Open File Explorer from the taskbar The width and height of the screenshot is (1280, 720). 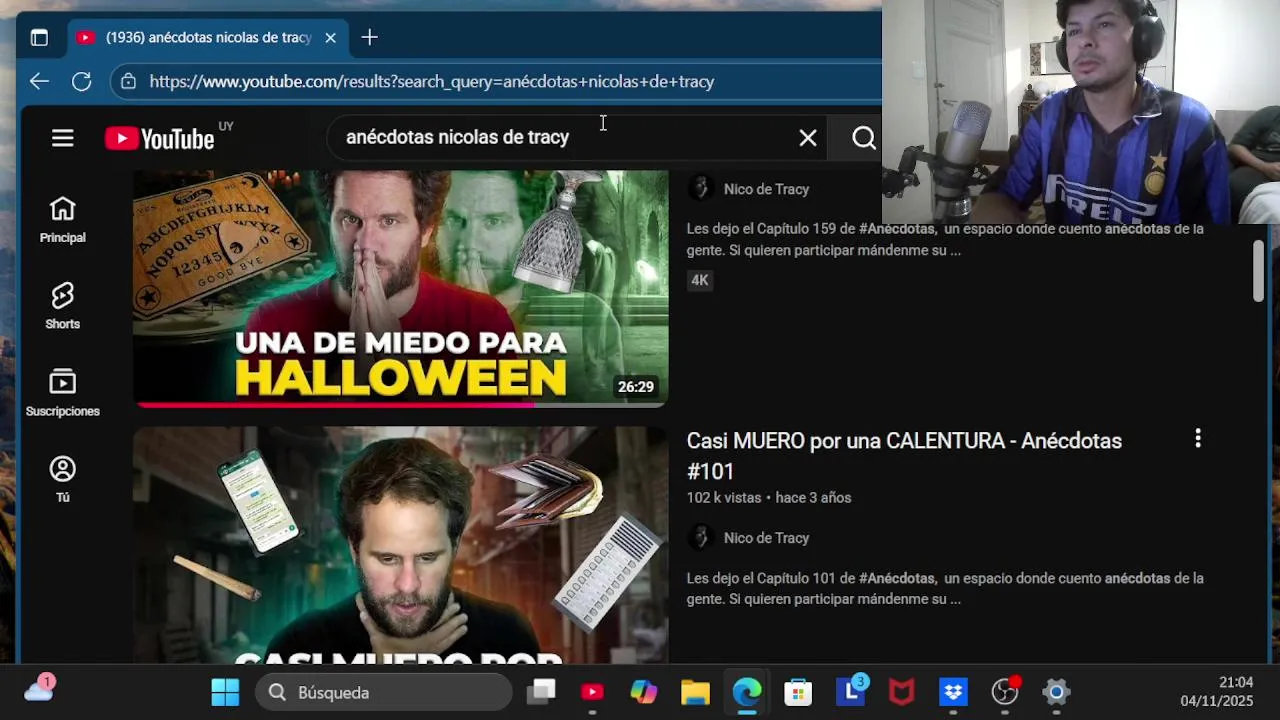click(695, 692)
